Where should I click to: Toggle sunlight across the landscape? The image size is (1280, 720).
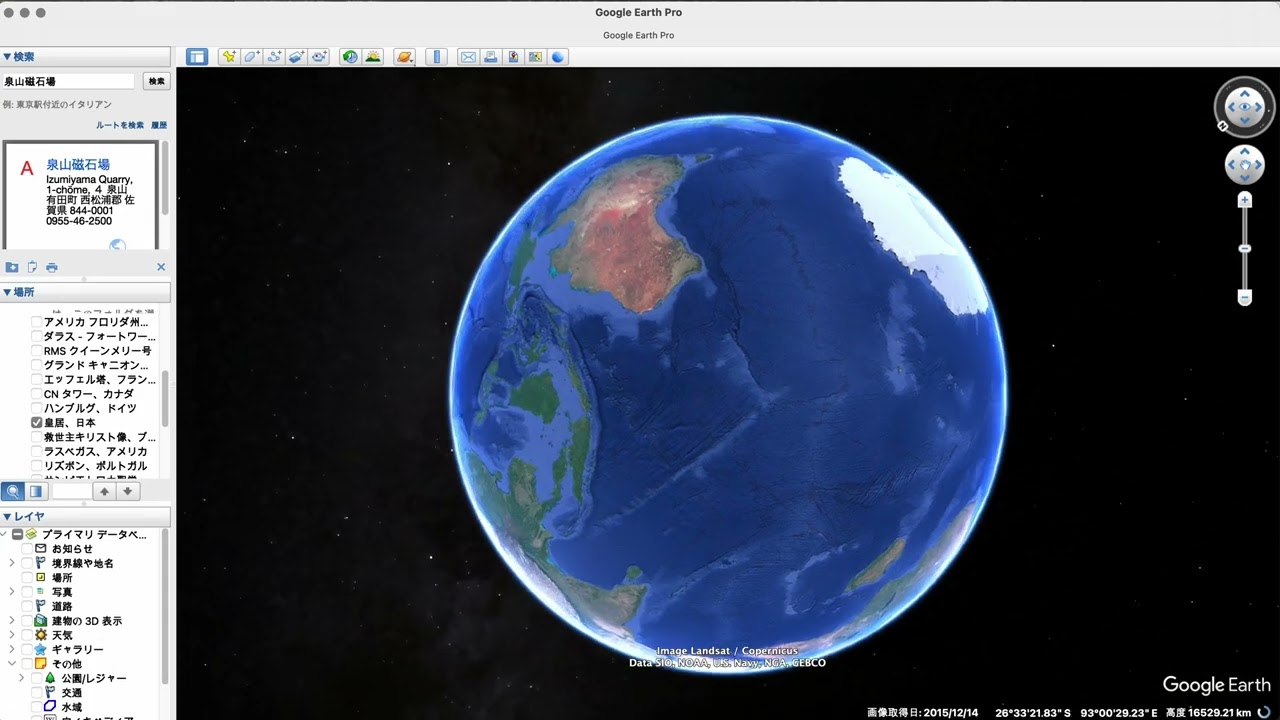(x=373, y=57)
